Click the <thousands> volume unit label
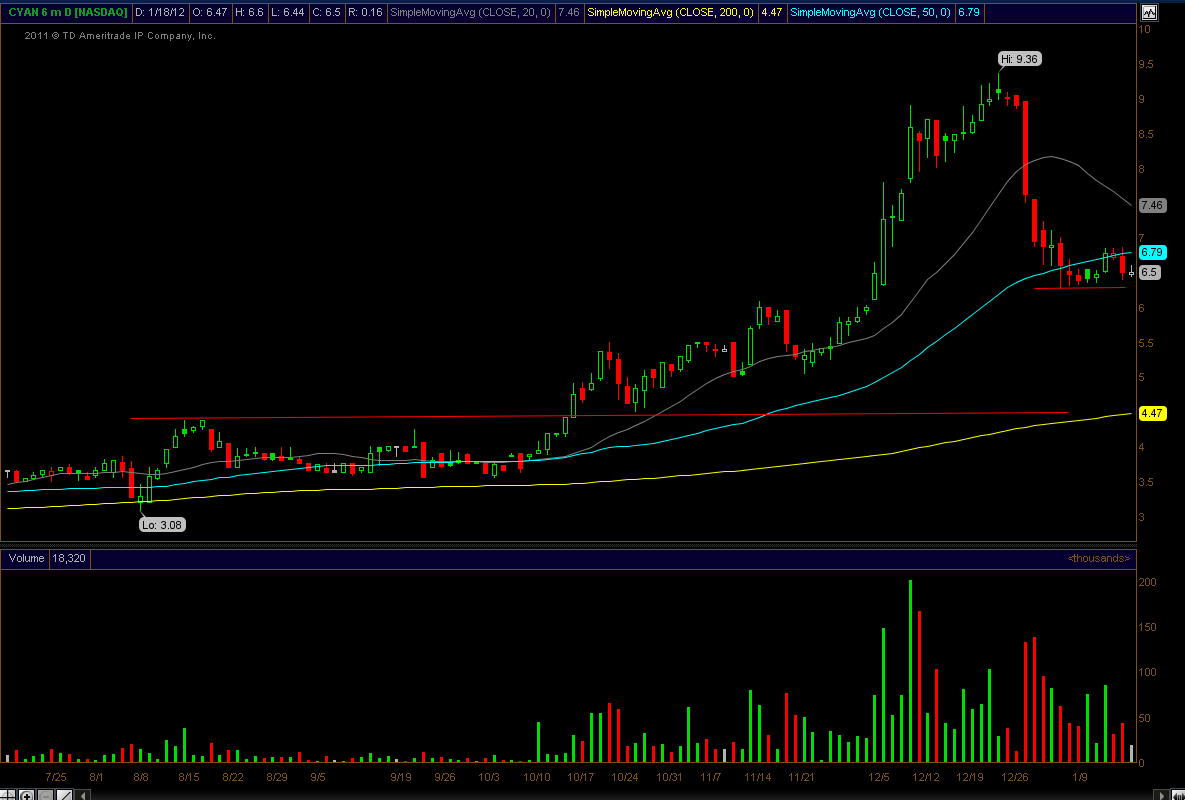This screenshot has width=1185, height=800. [x=1099, y=558]
